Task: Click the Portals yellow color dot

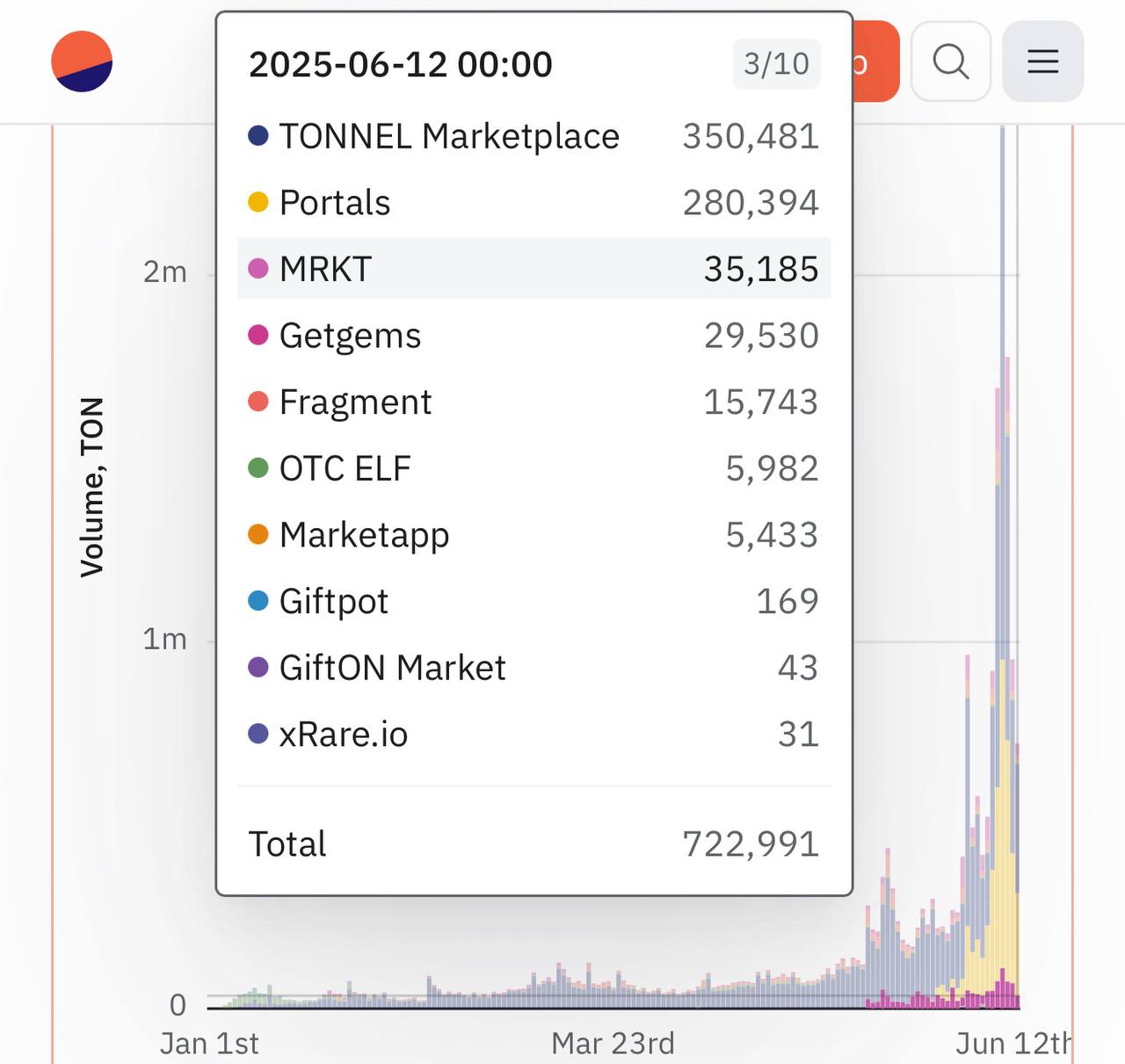Action: 258,202
